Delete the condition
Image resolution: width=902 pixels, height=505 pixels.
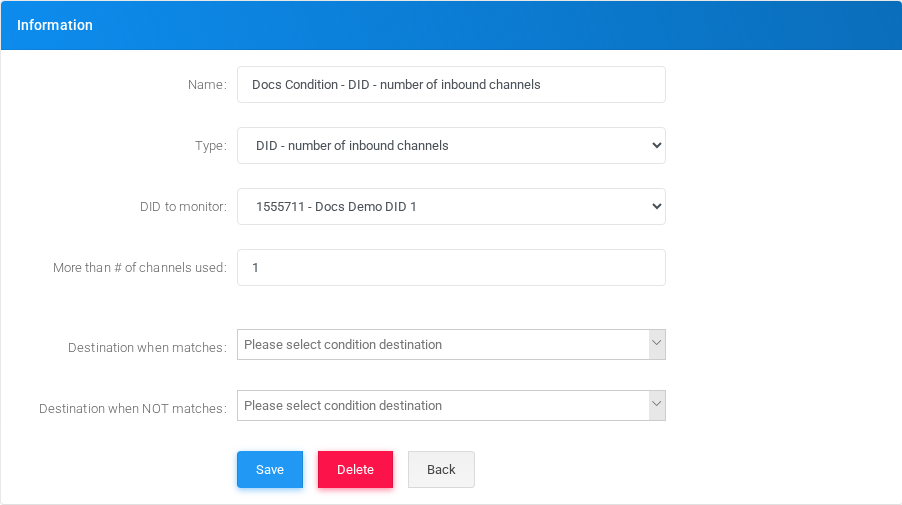356,469
